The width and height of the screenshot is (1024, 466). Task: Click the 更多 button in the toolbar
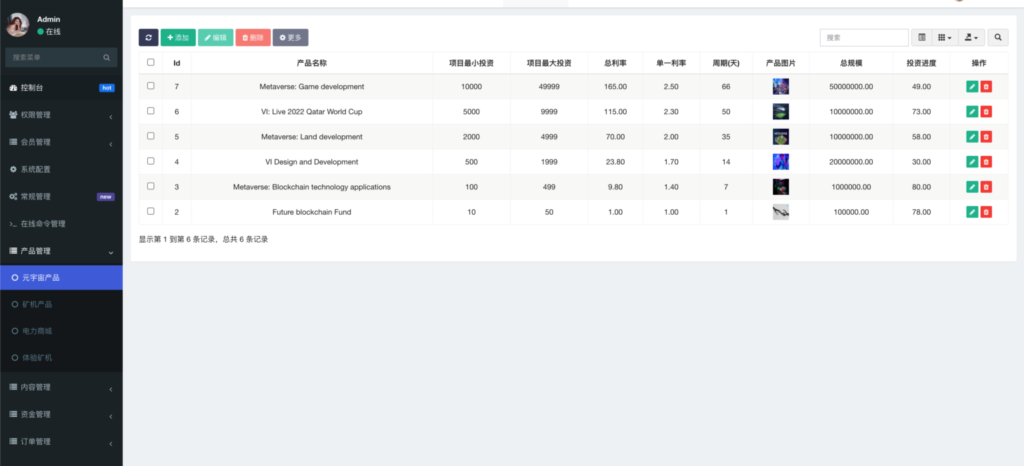pos(291,37)
